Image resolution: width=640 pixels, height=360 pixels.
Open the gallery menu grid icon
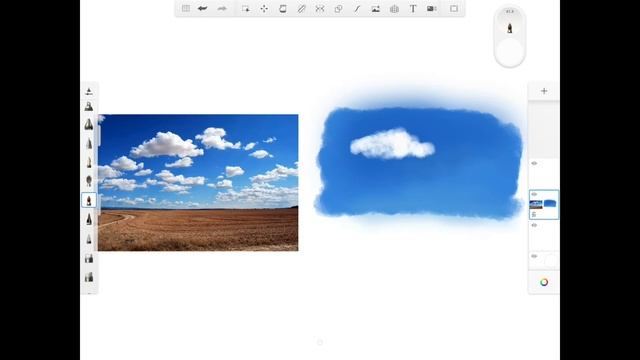coord(186,9)
